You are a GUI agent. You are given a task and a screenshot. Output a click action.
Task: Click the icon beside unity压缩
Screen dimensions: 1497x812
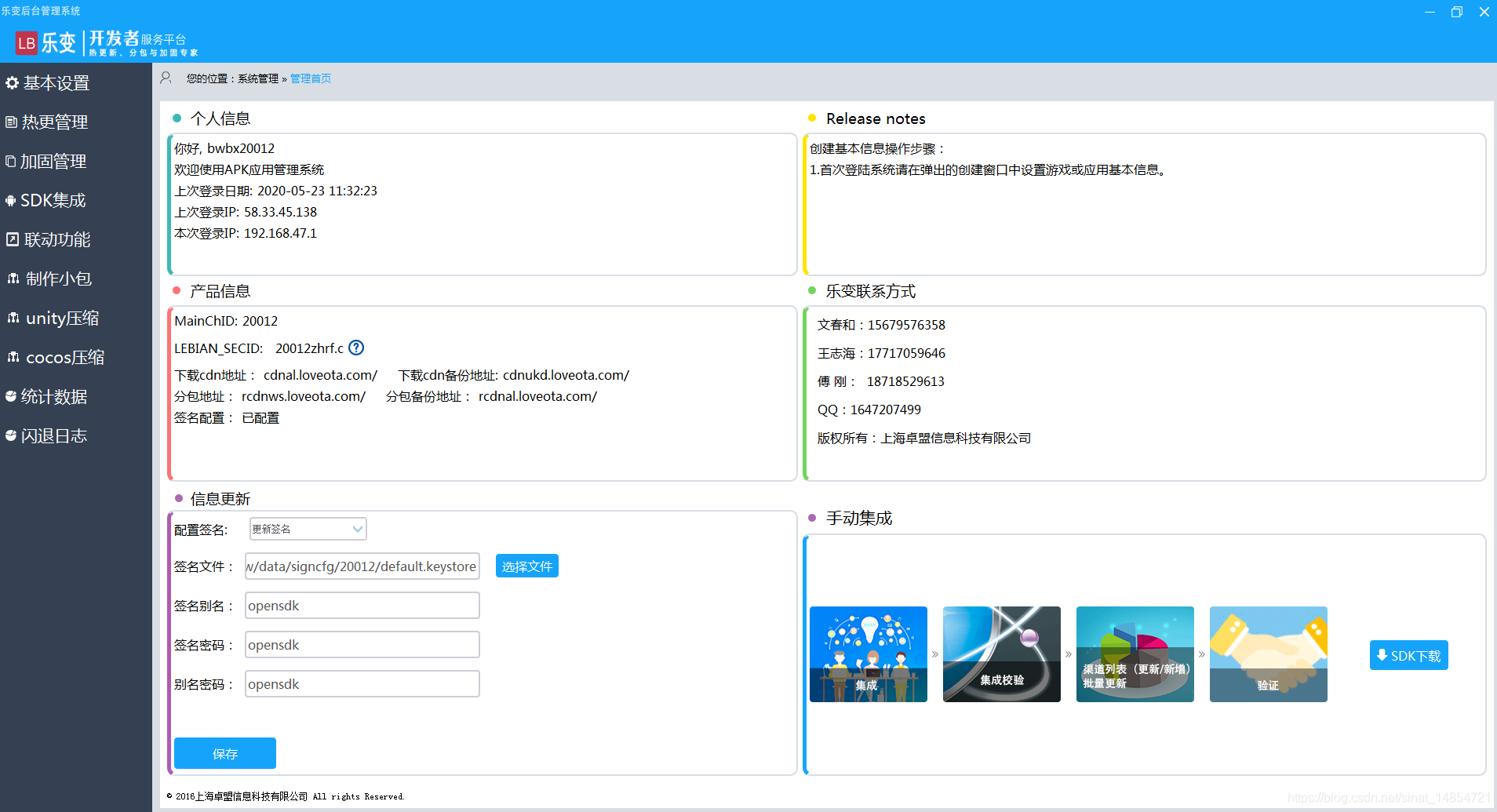[13, 318]
